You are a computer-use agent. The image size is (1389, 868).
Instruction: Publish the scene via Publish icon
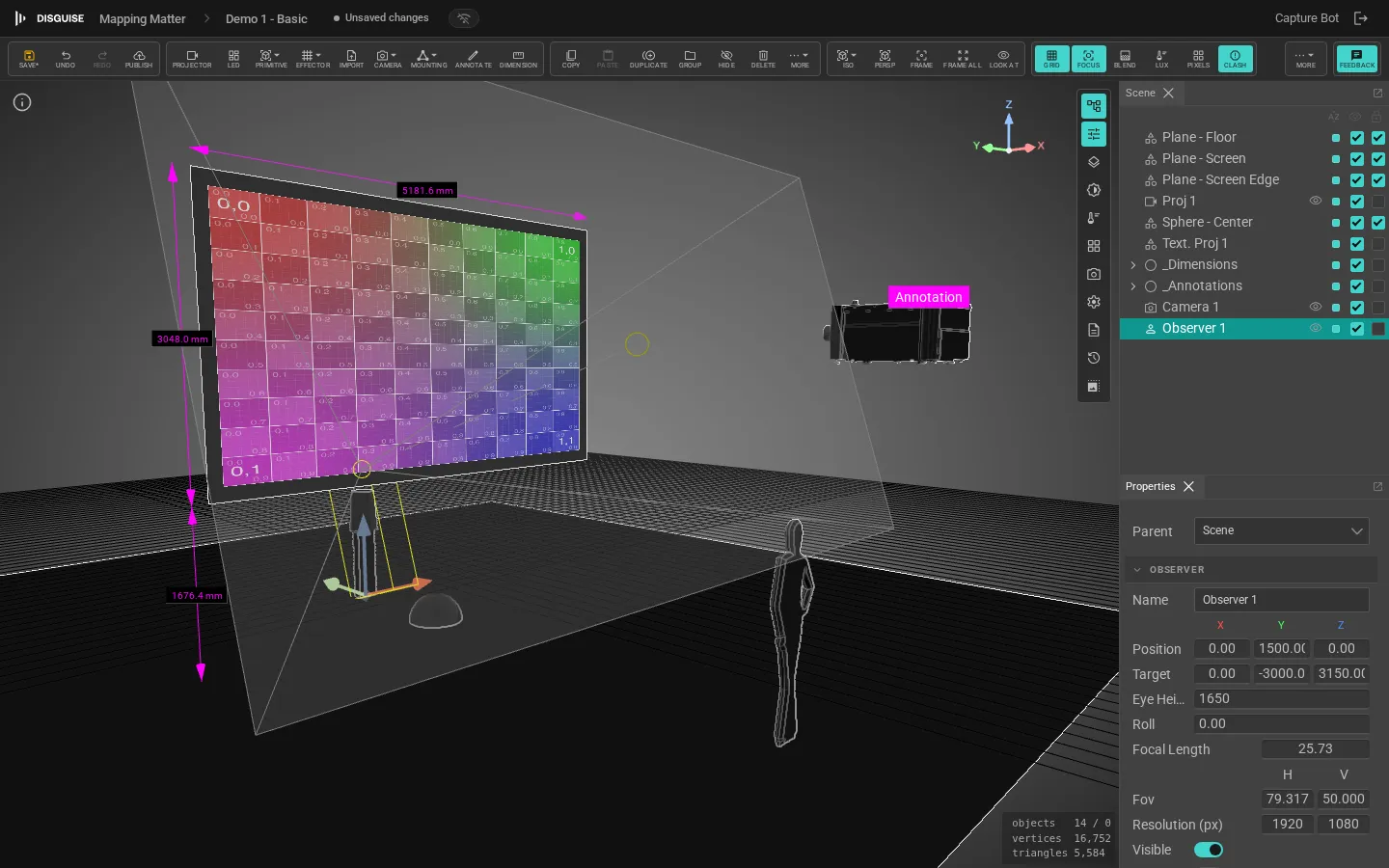click(139, 59)
